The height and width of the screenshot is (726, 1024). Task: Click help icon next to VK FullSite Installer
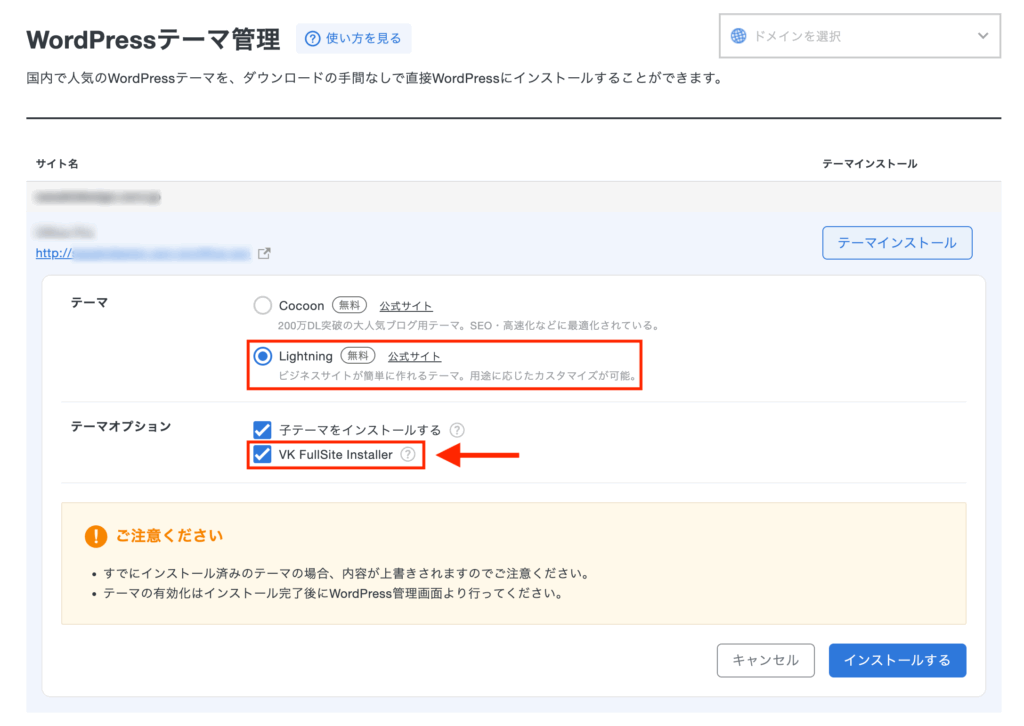click(x=408, y=454)
